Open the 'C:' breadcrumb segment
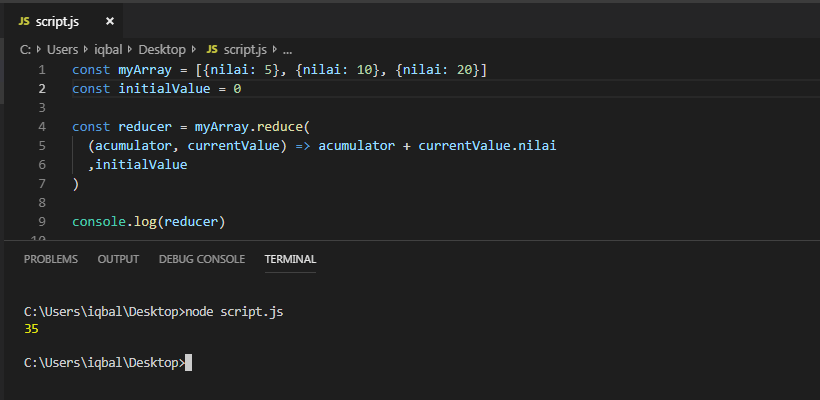This screenshot has height=400, width=820. 25,48
